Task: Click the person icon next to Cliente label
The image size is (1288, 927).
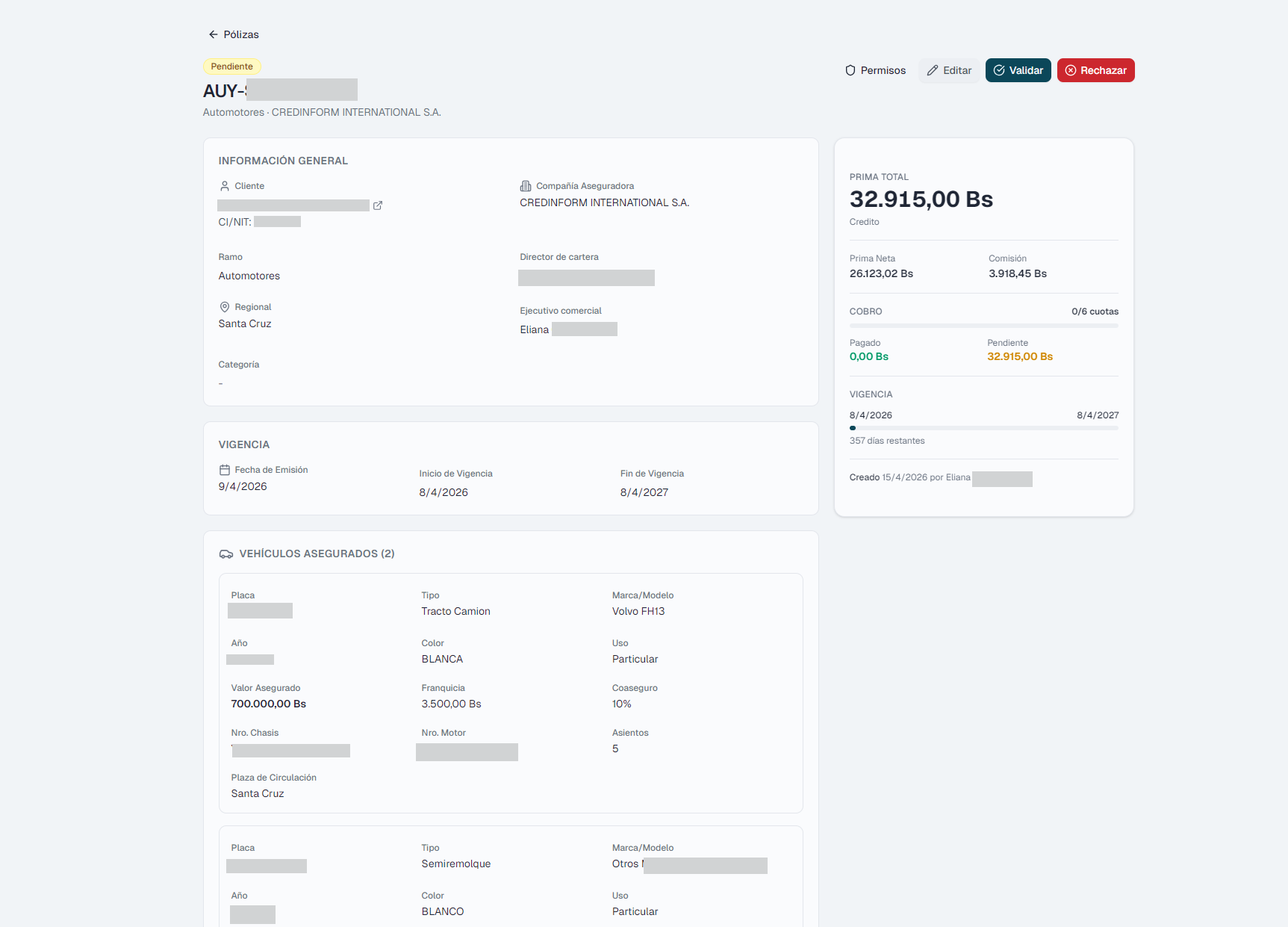Action: coord(223,185)
